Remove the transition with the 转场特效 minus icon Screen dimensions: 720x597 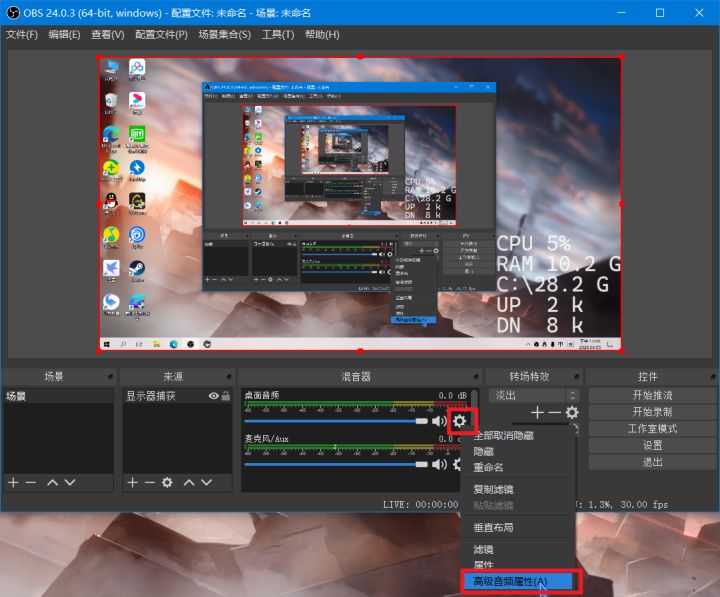pyautogui.click(x=554, y=412)
